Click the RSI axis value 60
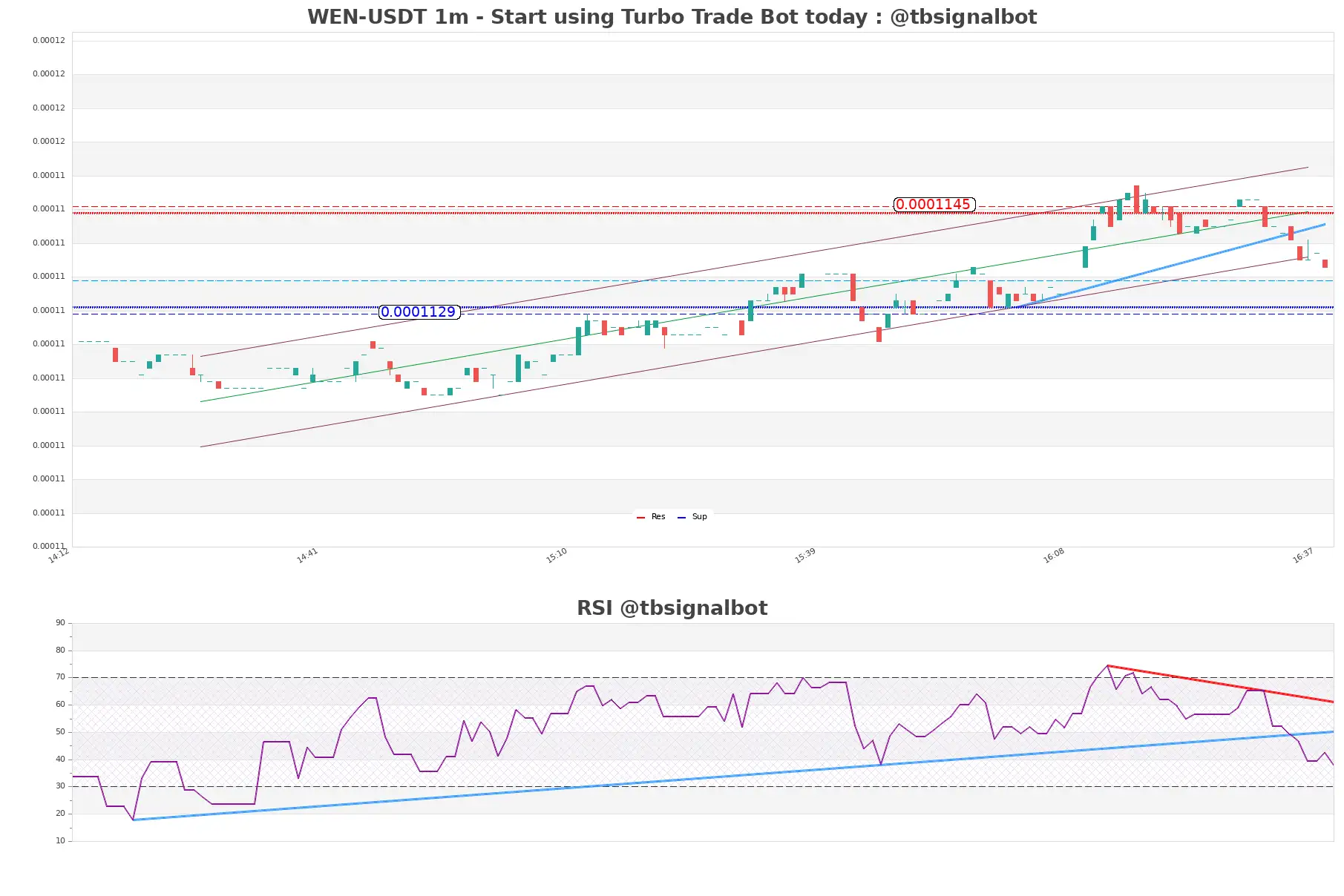Image resolution: width=1344 pixels, height=896 pixels. 60,705
